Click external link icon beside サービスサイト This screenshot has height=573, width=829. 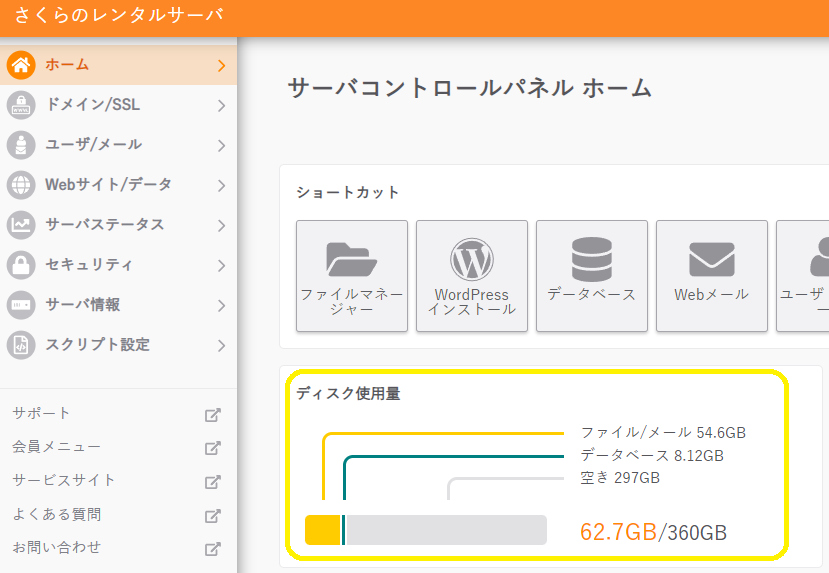click(213, 482)
